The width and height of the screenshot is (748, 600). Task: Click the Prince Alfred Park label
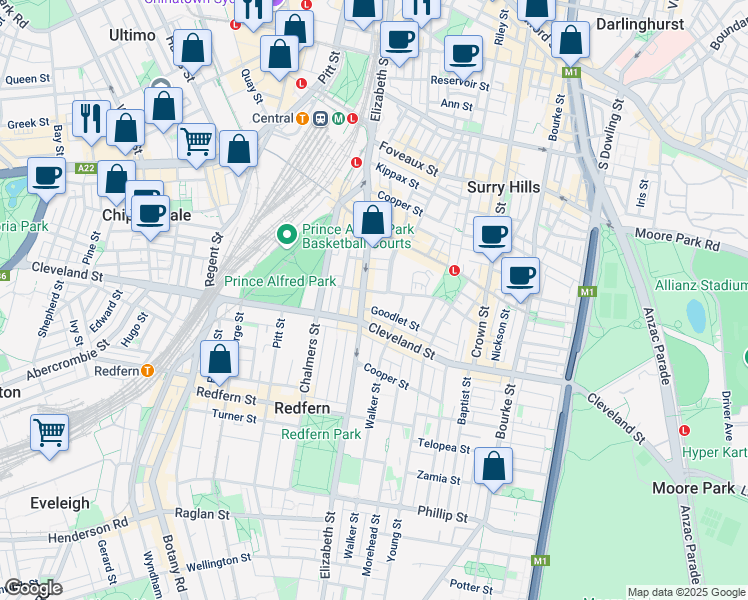click(280, 281)
